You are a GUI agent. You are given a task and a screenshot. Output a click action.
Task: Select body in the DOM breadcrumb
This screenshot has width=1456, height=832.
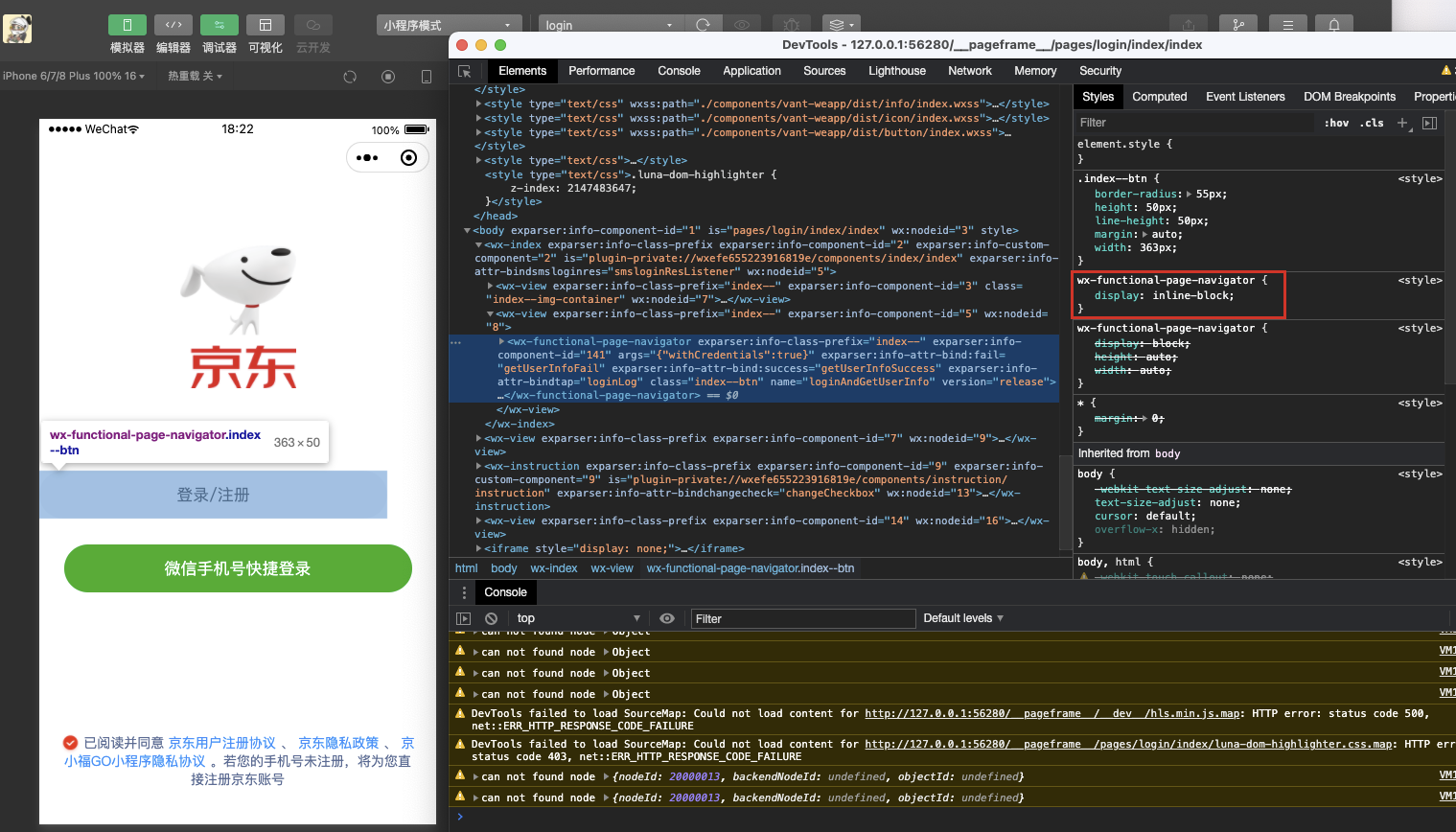[x=504, y=568]
